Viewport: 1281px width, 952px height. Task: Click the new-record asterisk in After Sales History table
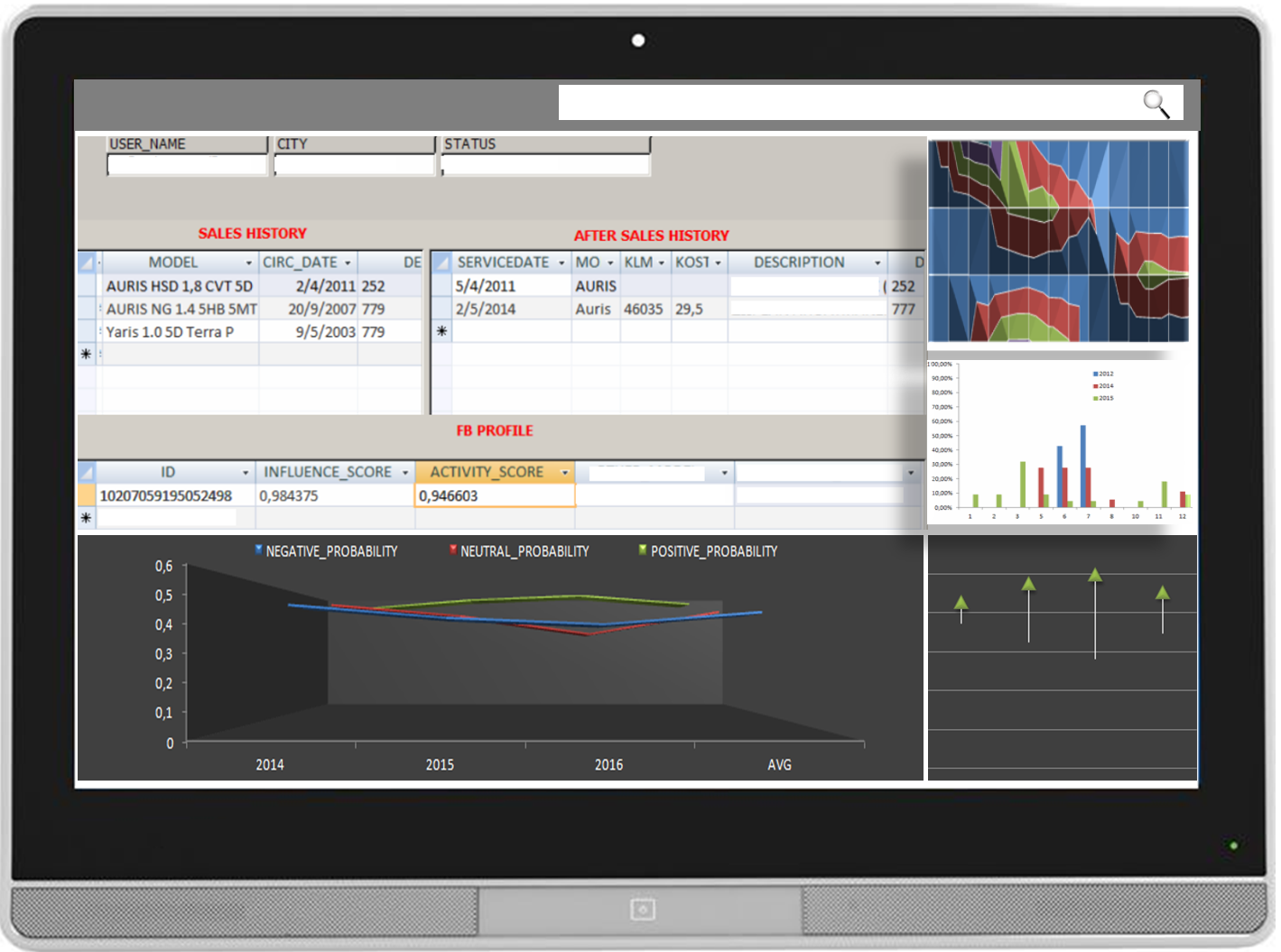[441, 331]
